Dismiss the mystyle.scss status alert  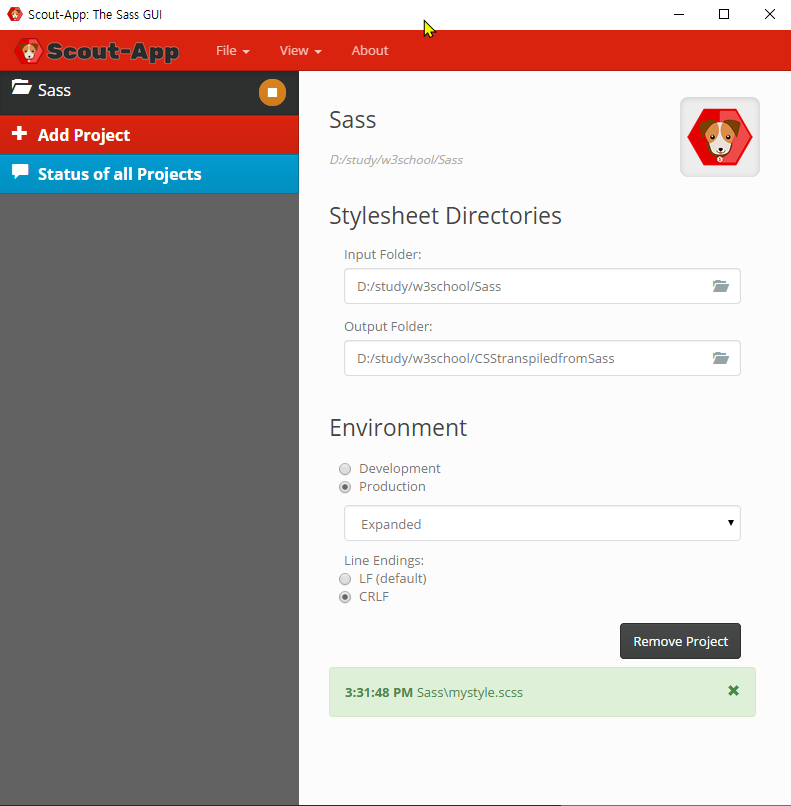click(733, 691)
